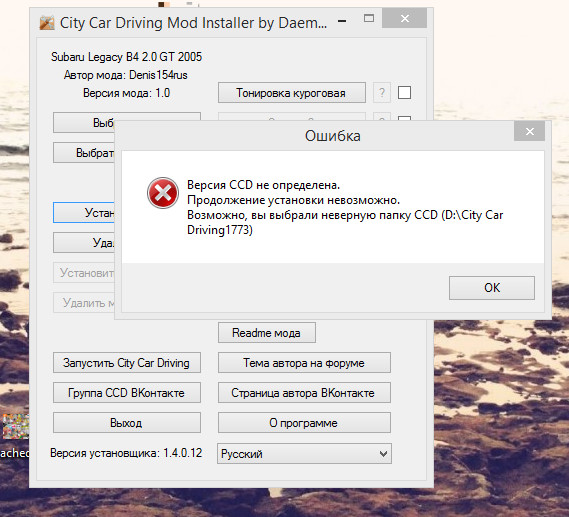Maximize the Mod Installer window

click(369, 19)
